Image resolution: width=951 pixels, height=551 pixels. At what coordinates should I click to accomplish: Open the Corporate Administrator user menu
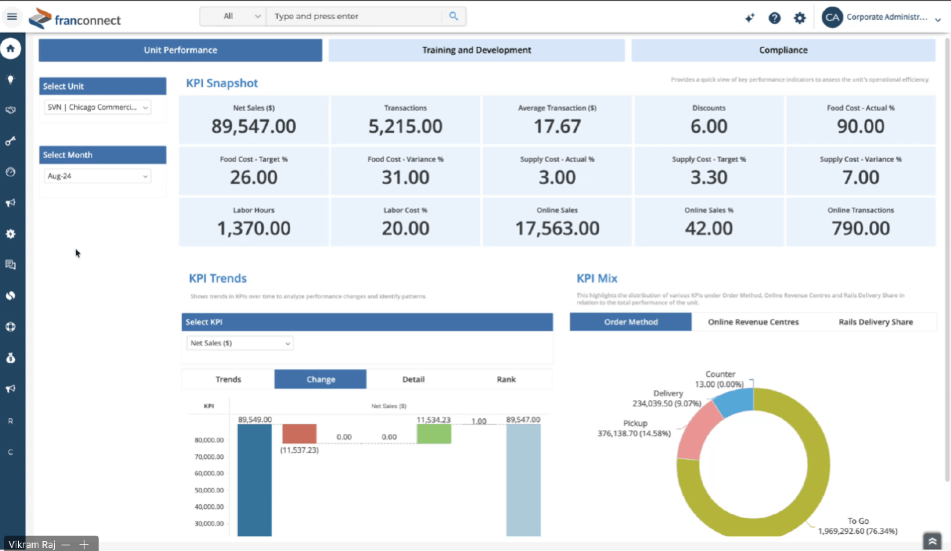[880, 17]
